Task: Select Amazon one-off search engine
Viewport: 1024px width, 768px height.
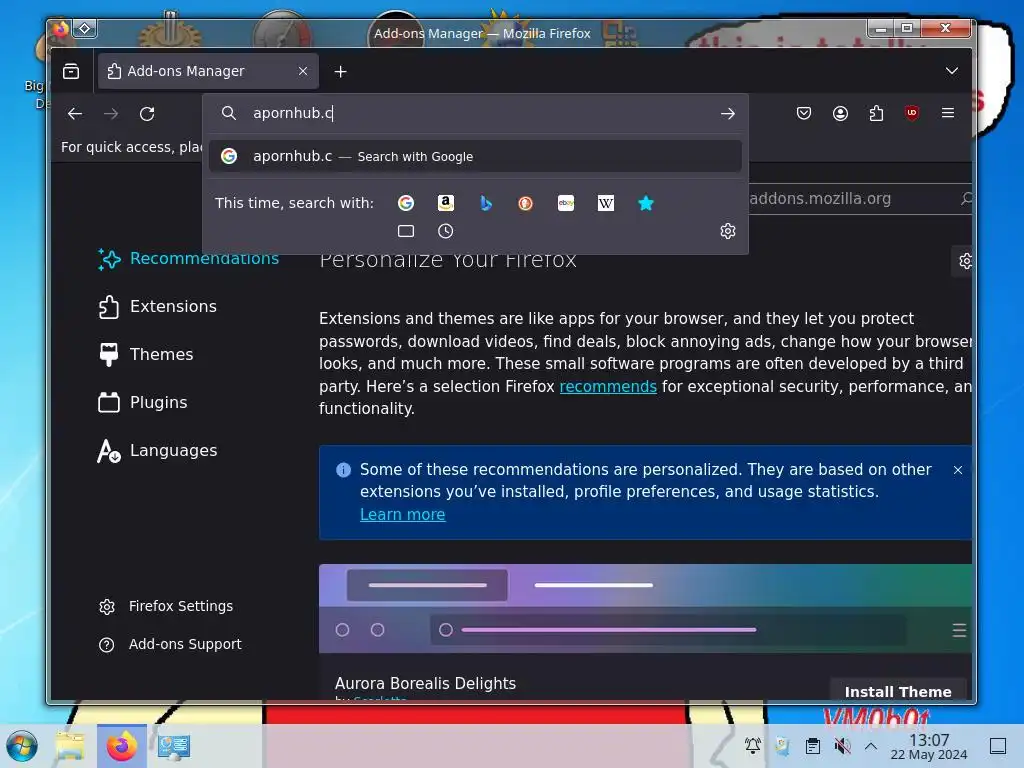Action: [445, 203]
